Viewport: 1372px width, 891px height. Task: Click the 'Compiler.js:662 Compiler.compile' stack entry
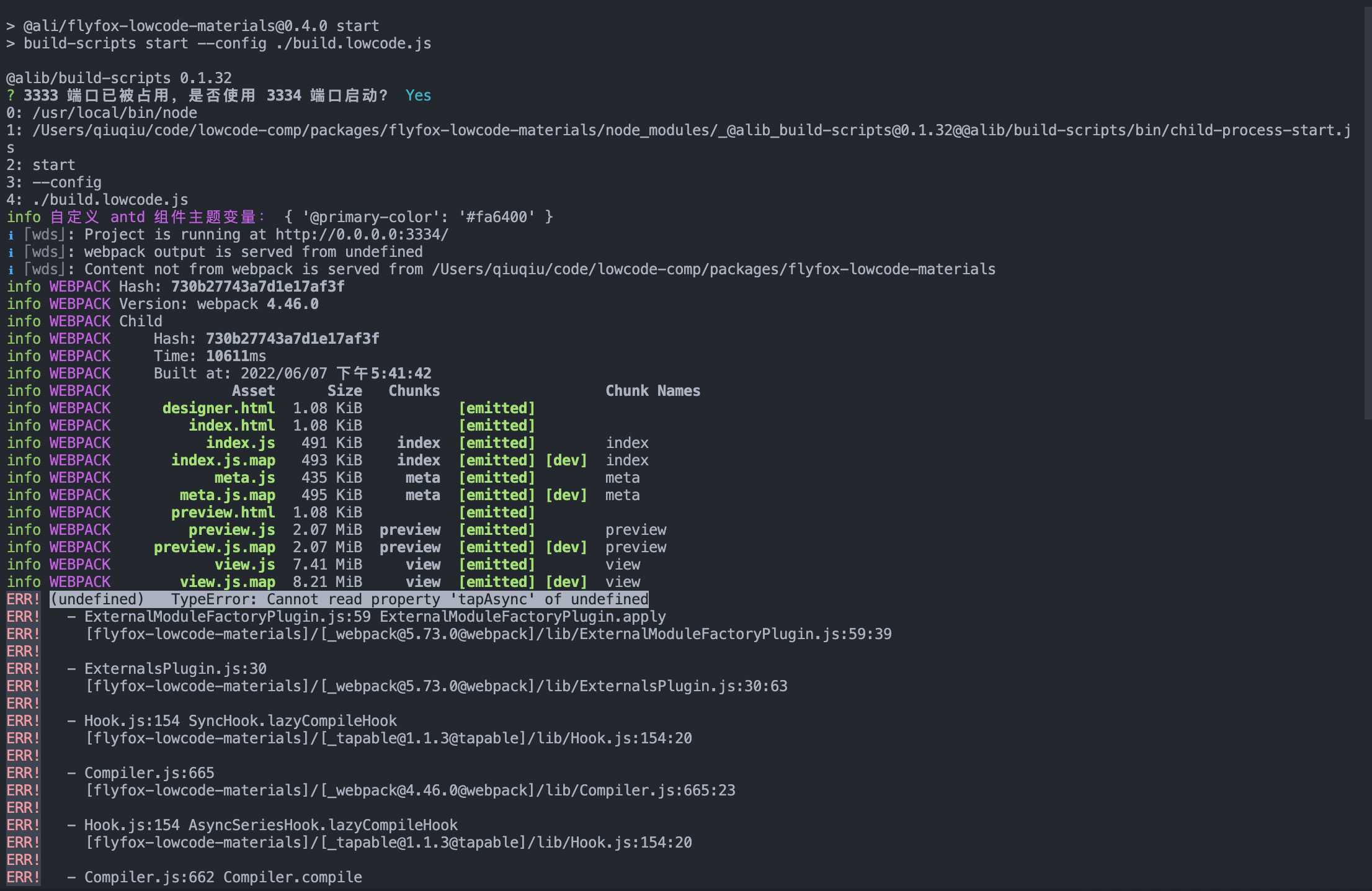223,877
